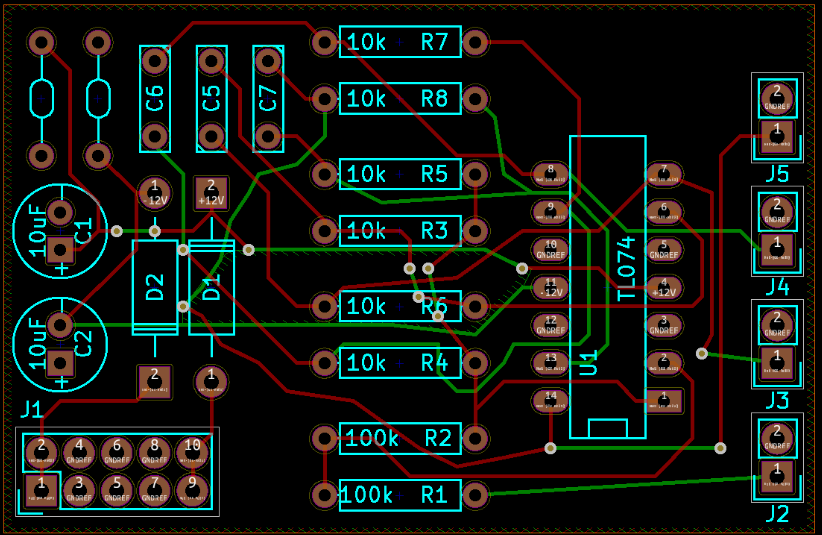Click the R1 100k resistor body

click(400, 495)
